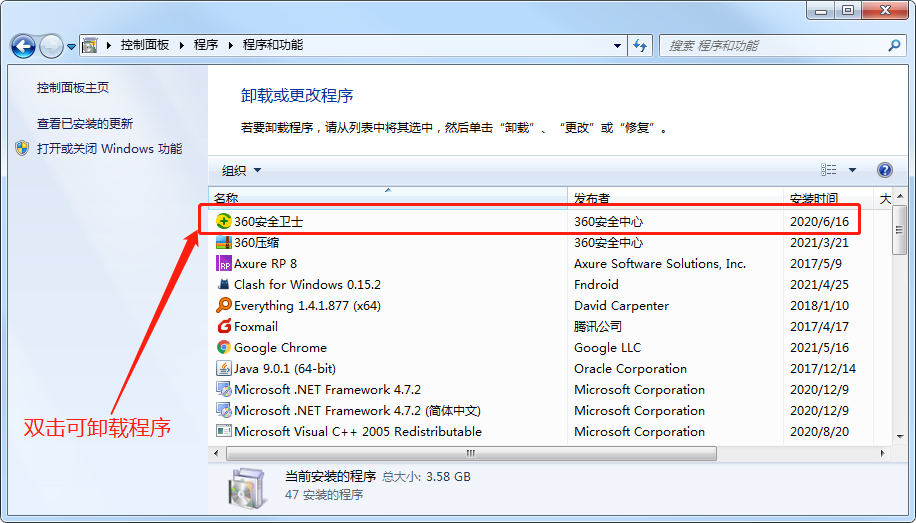Click the 360安全卫士 program icon
Image resolution: width=916 pixels, height=523 pixels.
[224, 221]
